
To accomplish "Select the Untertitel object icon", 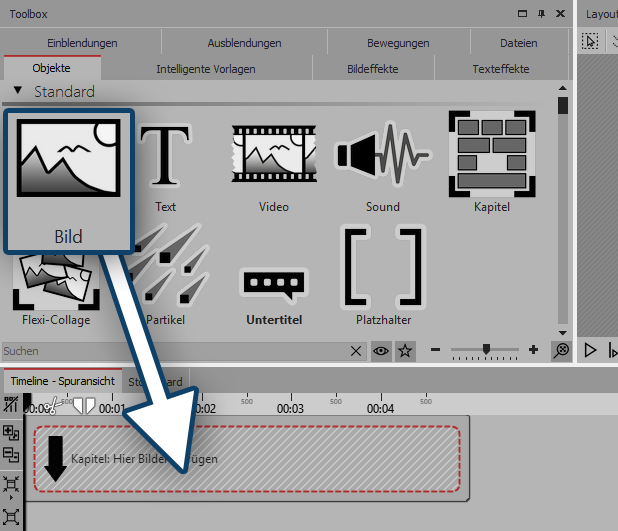I will pos(274,285).
